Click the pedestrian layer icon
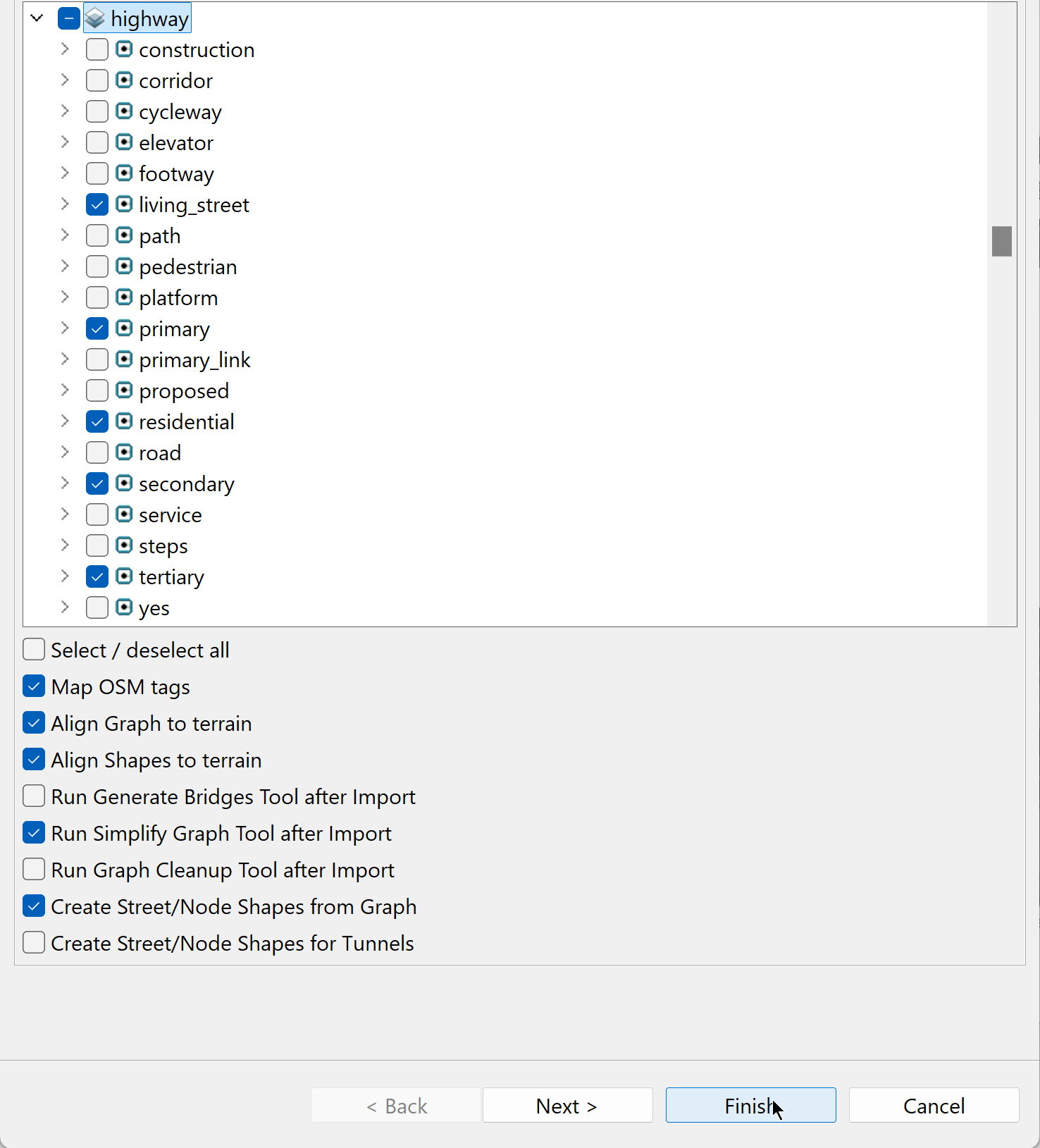 coord(124,266)
